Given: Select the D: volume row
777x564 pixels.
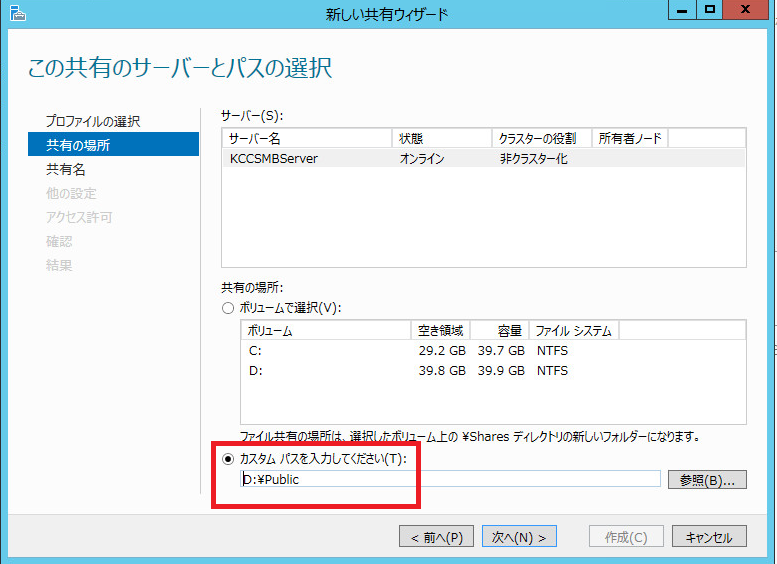Looking at the screenshot, I should pos(493,370).
